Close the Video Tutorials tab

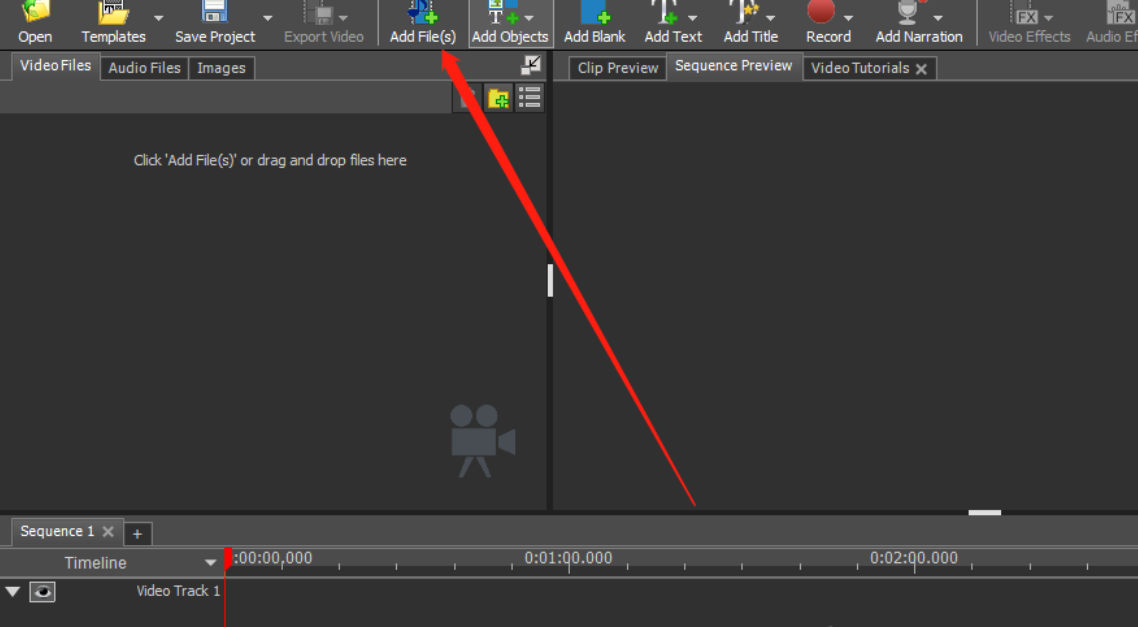pyautogui.click(x=921, y=69)
